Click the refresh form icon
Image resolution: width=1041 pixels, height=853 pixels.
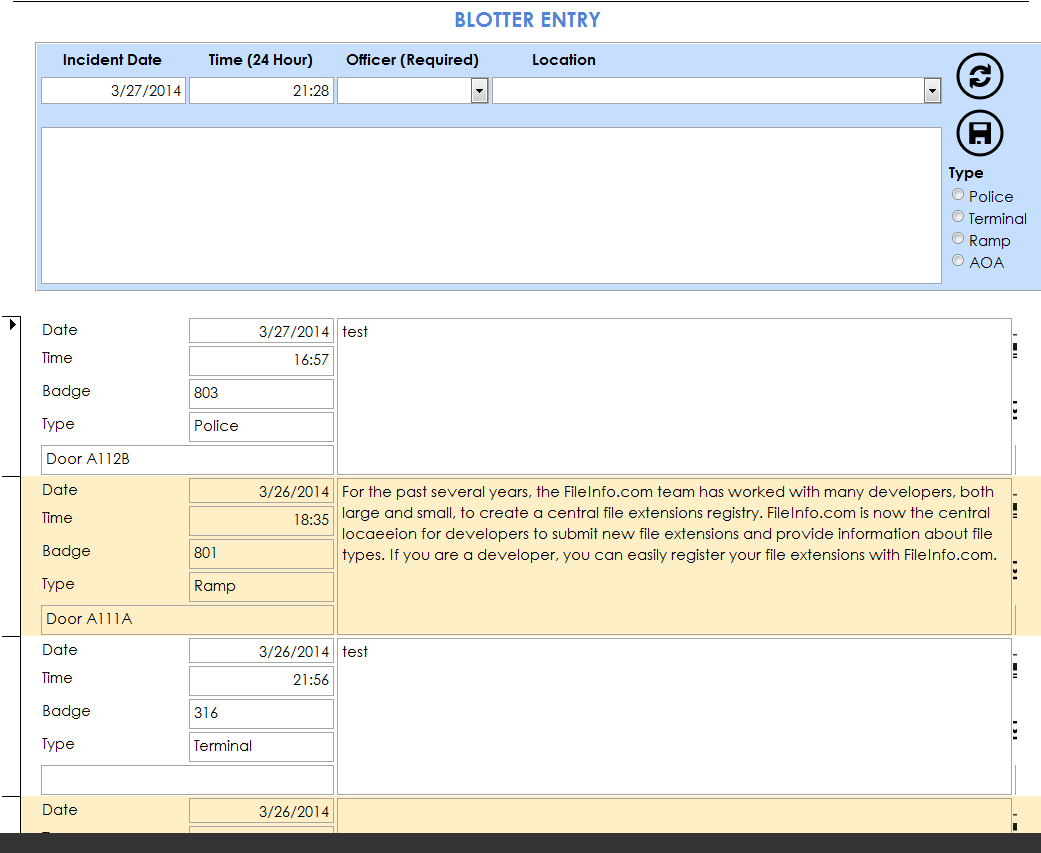pos(979,76)
